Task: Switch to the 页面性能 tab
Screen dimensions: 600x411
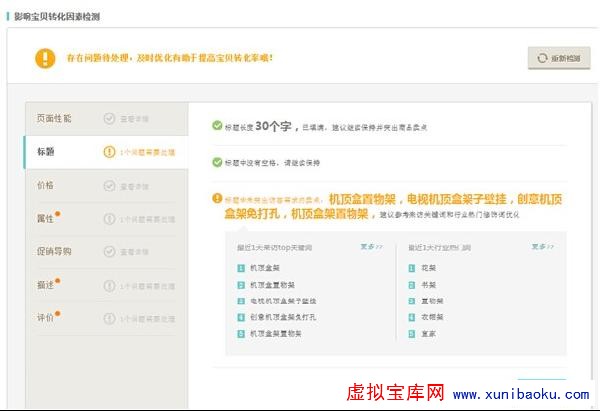Action: [54, 119]
